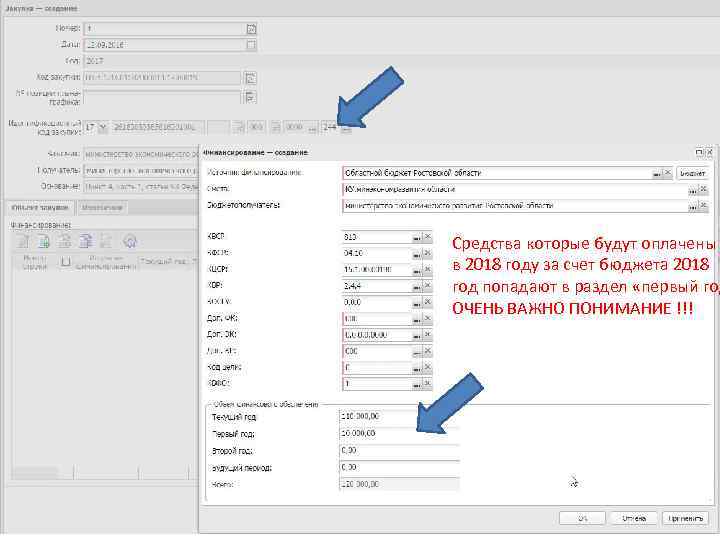Viewport: 720px width, 540px height.
Task: Clear the dialog field containing 244
Action: (x=428, y=286)
